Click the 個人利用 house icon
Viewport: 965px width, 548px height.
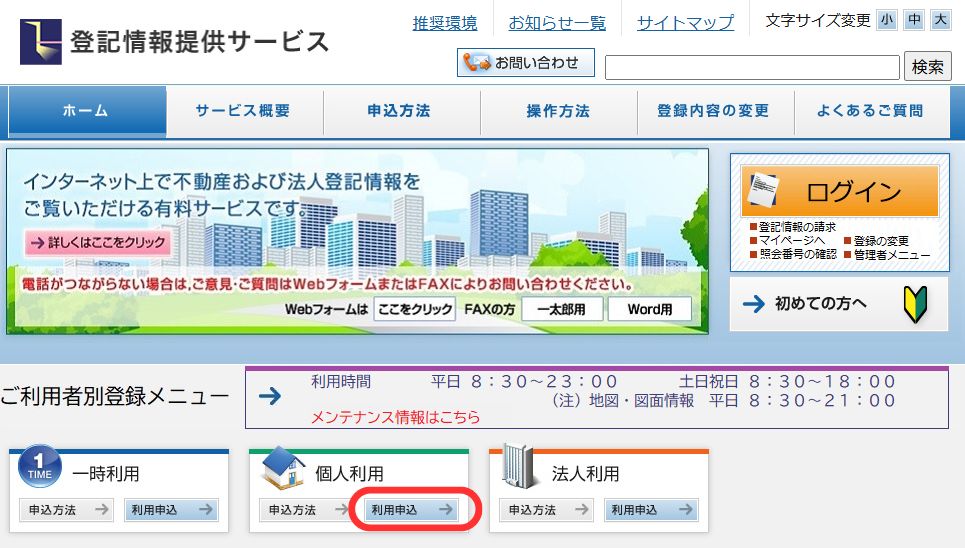pos(283,468)
